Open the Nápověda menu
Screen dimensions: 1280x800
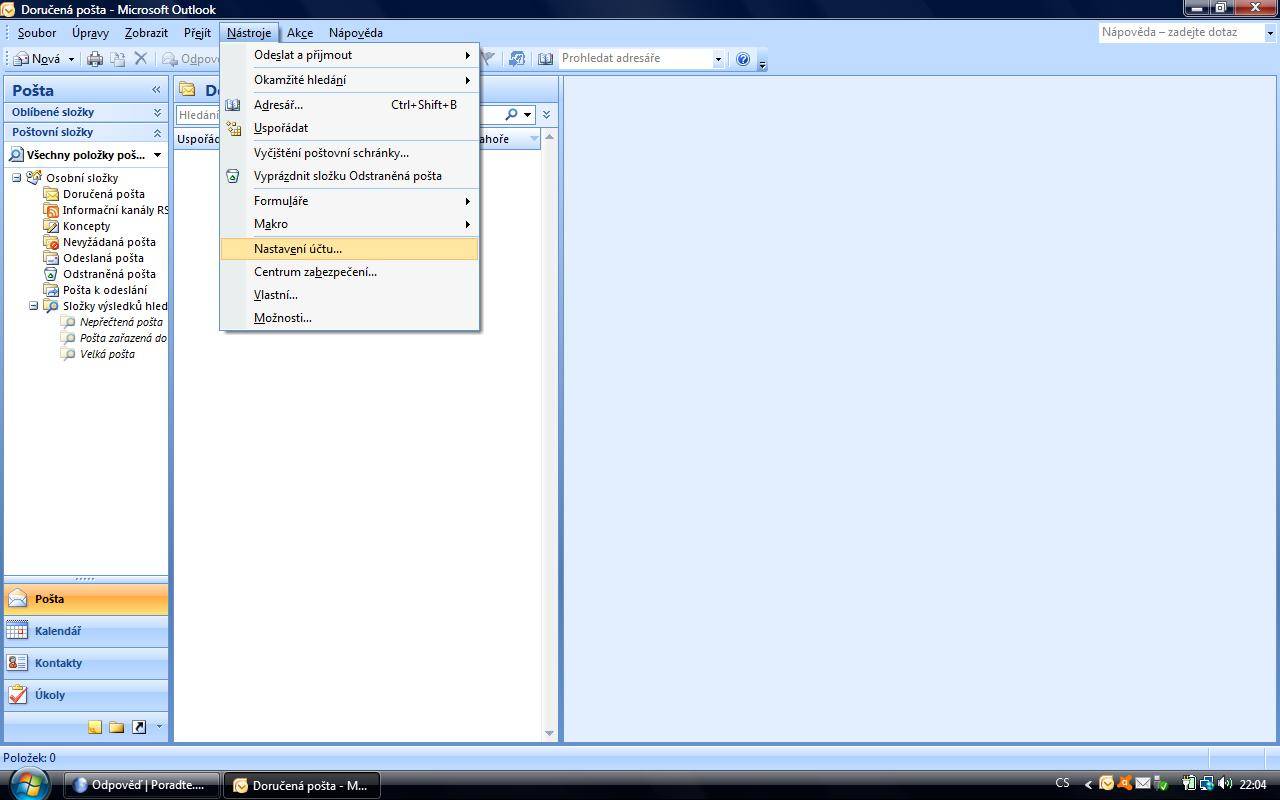point(356,33)
